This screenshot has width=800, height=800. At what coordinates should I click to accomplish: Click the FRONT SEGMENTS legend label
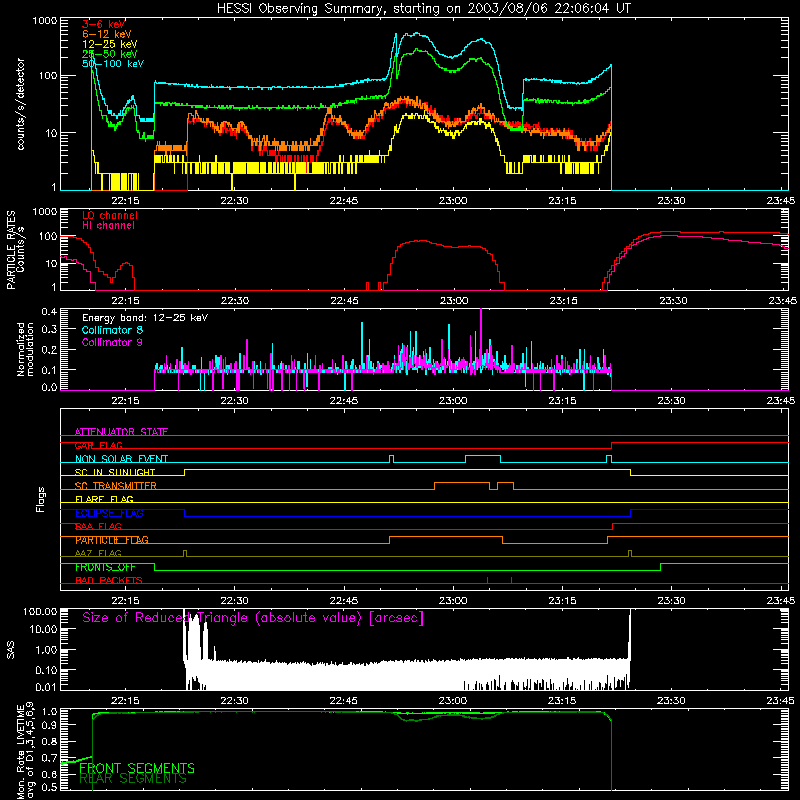[137, 768]
